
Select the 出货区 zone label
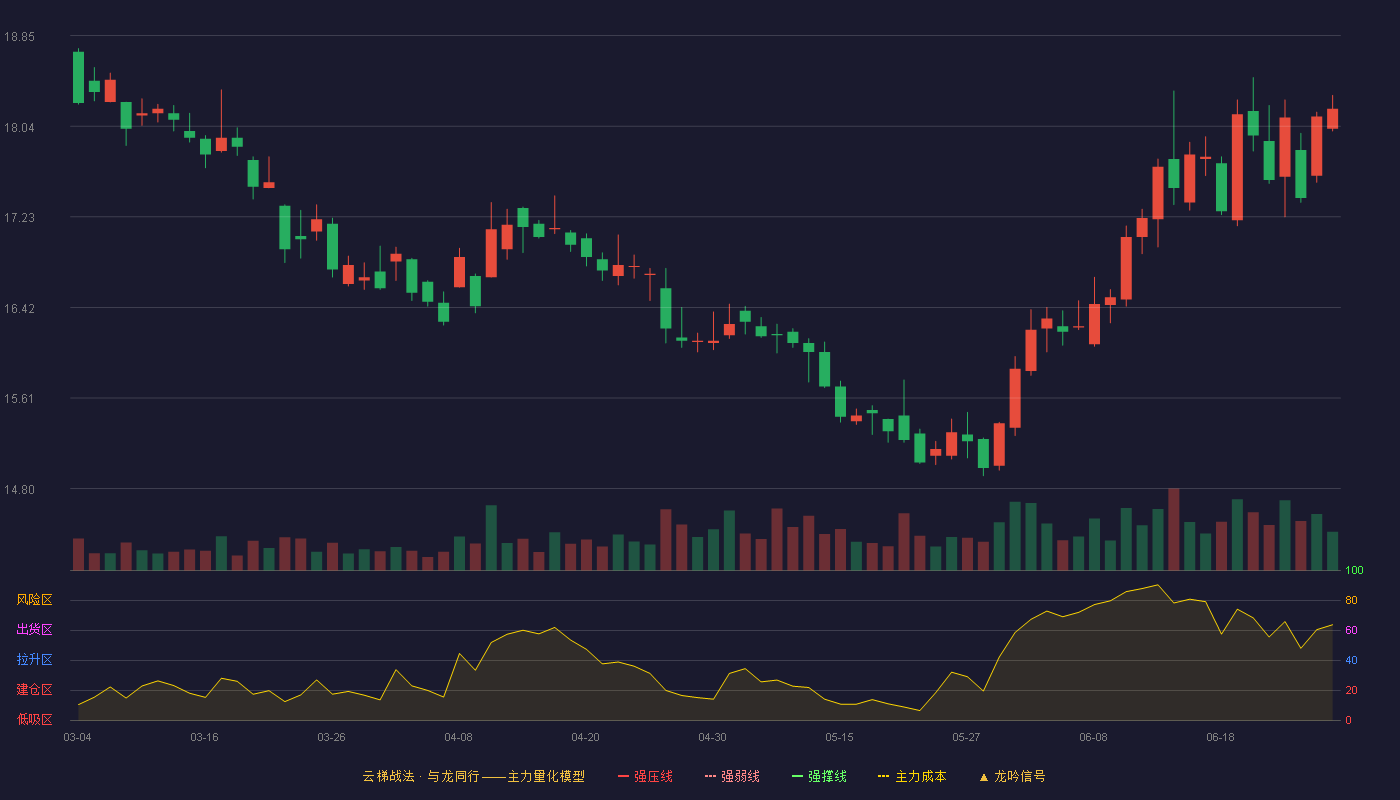pyautogui.click(x=34, y=630)
